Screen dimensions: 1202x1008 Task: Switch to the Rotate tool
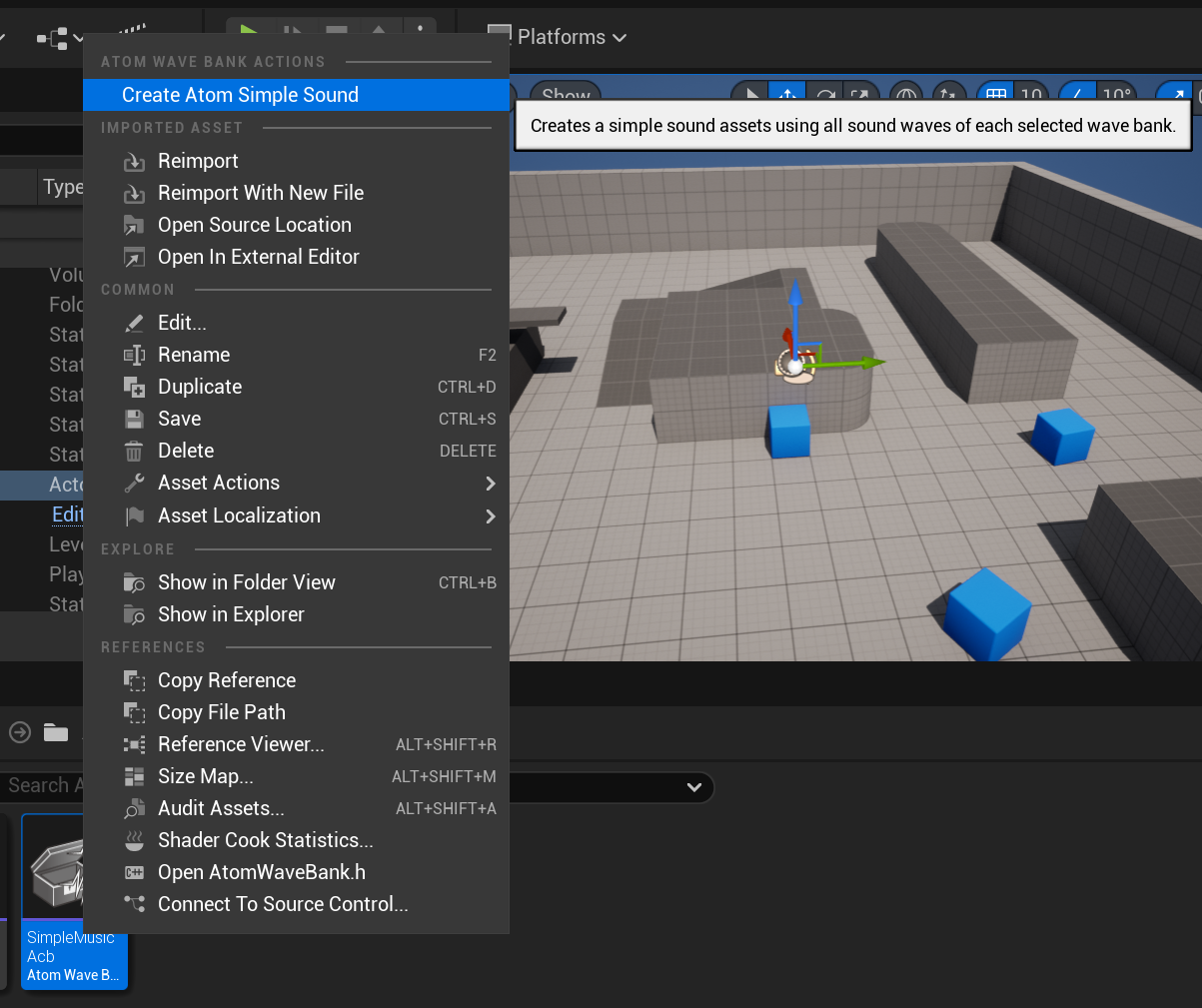coord(824,93)
